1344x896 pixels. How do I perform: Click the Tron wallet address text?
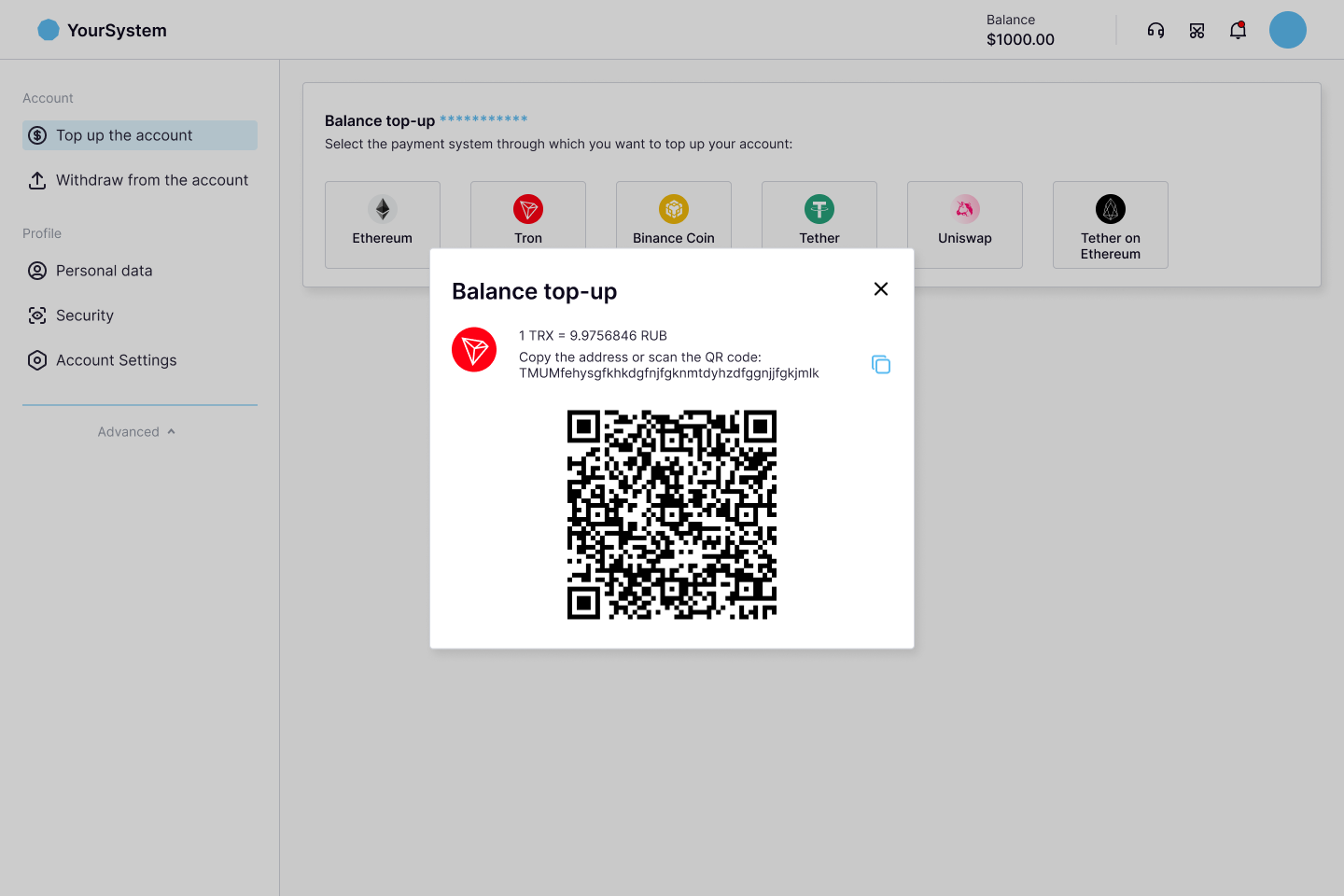668,373
